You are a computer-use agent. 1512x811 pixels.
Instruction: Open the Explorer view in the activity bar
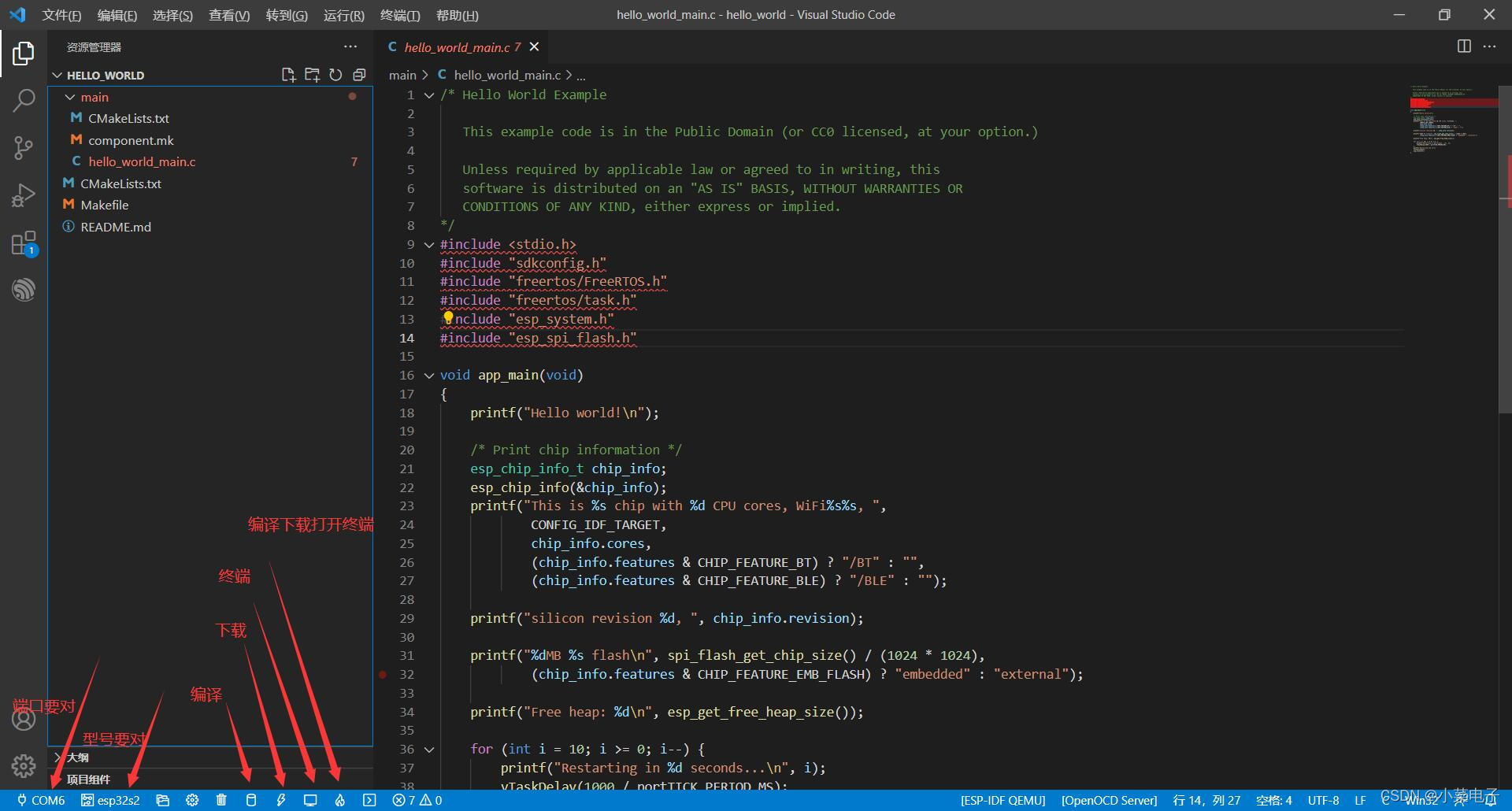point(24,54)
